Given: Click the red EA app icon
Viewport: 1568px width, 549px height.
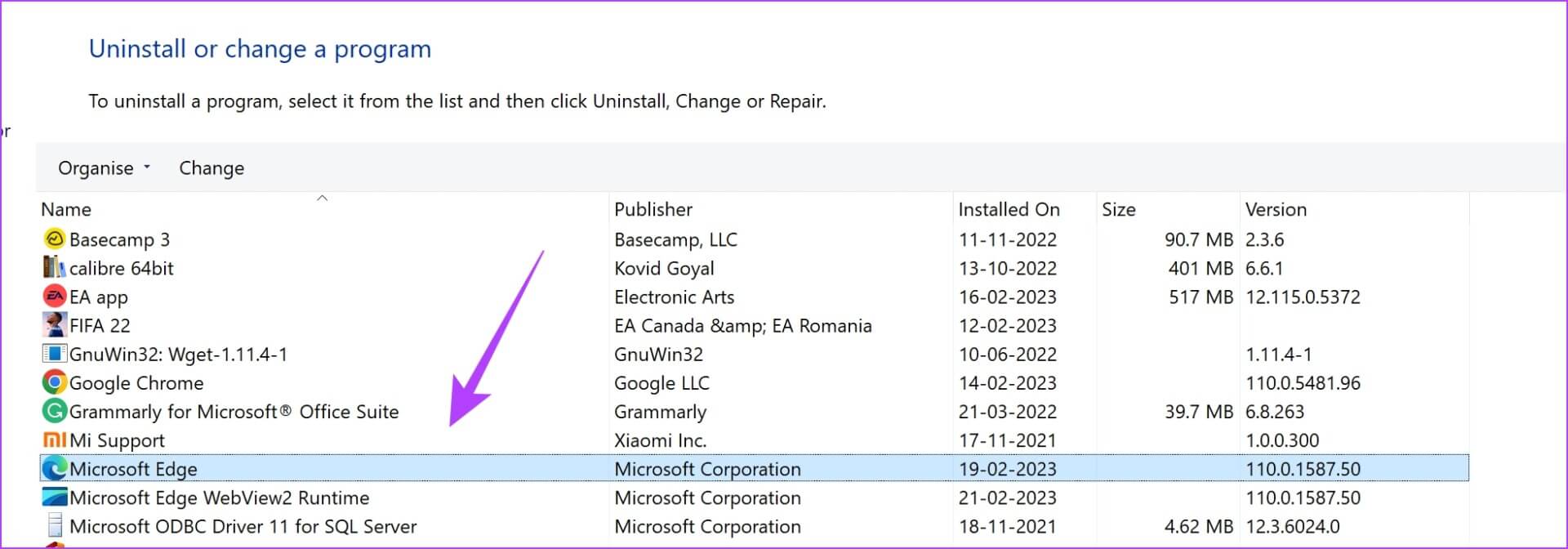Looking at the screenshot, I should [x=54, y=297].
